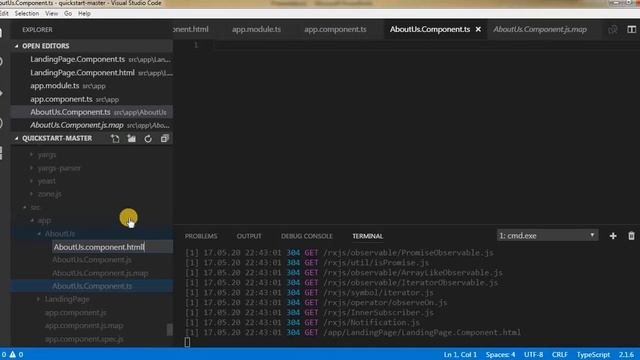The width and height of the screenshot is (640, 360).
Task: Click terminal line mentioning LandingPage.Component.html
Action: (353, 332)
